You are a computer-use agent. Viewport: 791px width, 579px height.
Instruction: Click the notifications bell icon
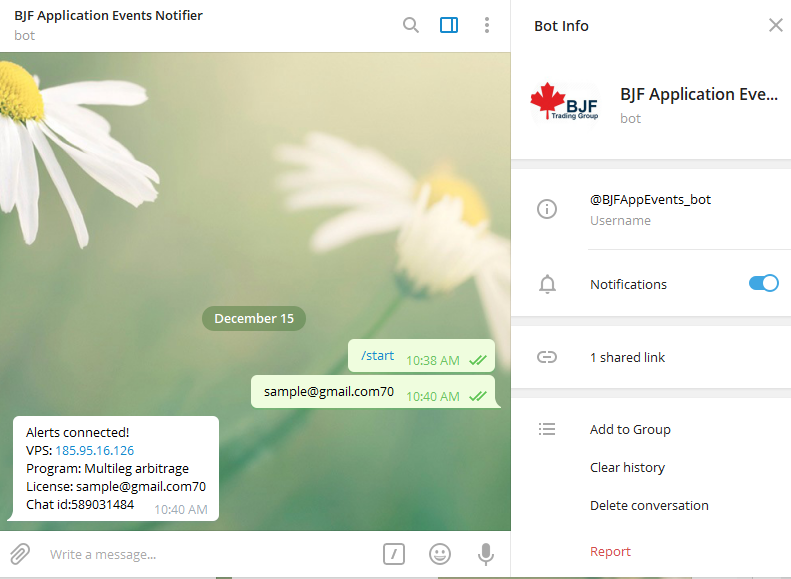pyautogui.click(x=547, y=284)
